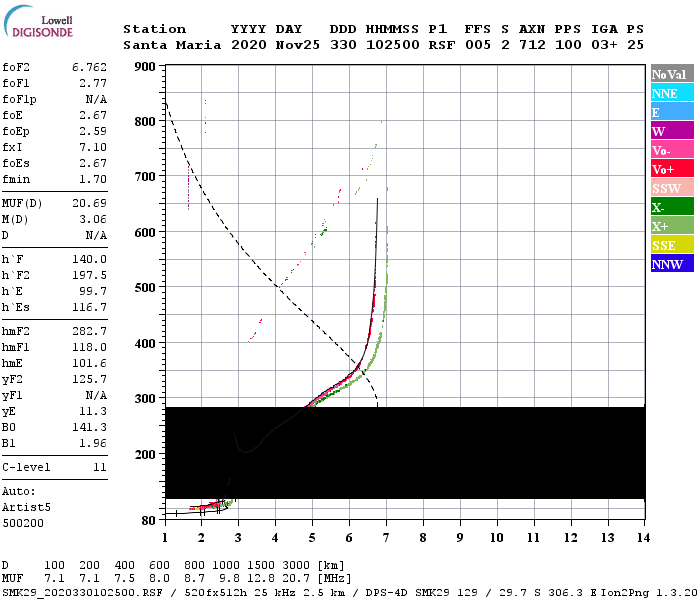Click the Artist5 auto-scaling label
The image size is (700, 600).
[x=26, y=508]
